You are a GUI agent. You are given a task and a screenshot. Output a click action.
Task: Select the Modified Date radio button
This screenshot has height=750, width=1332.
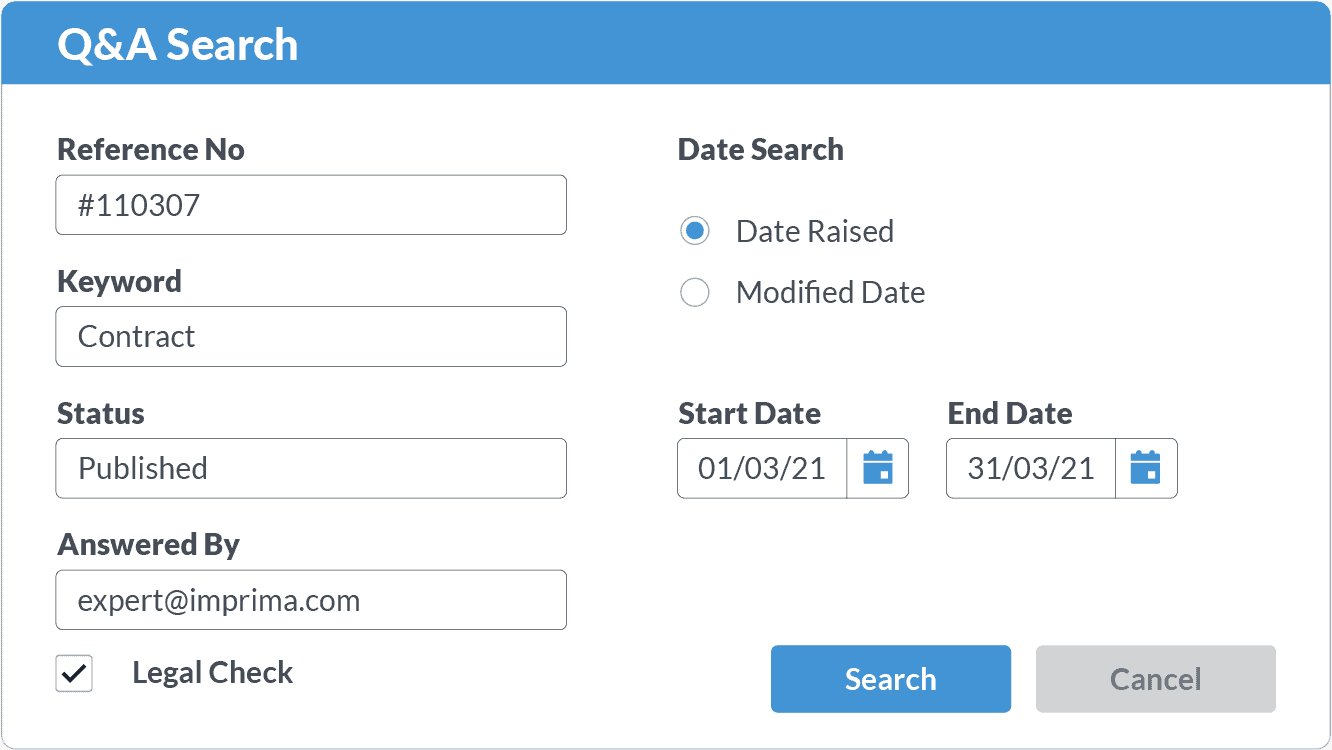tap(695, 292)
